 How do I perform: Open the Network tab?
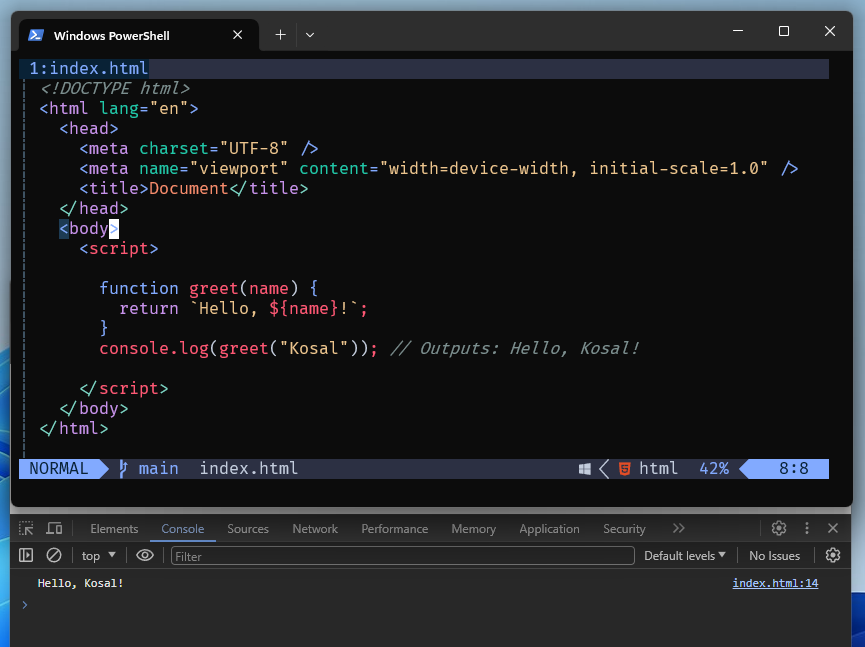pos(315,529)
